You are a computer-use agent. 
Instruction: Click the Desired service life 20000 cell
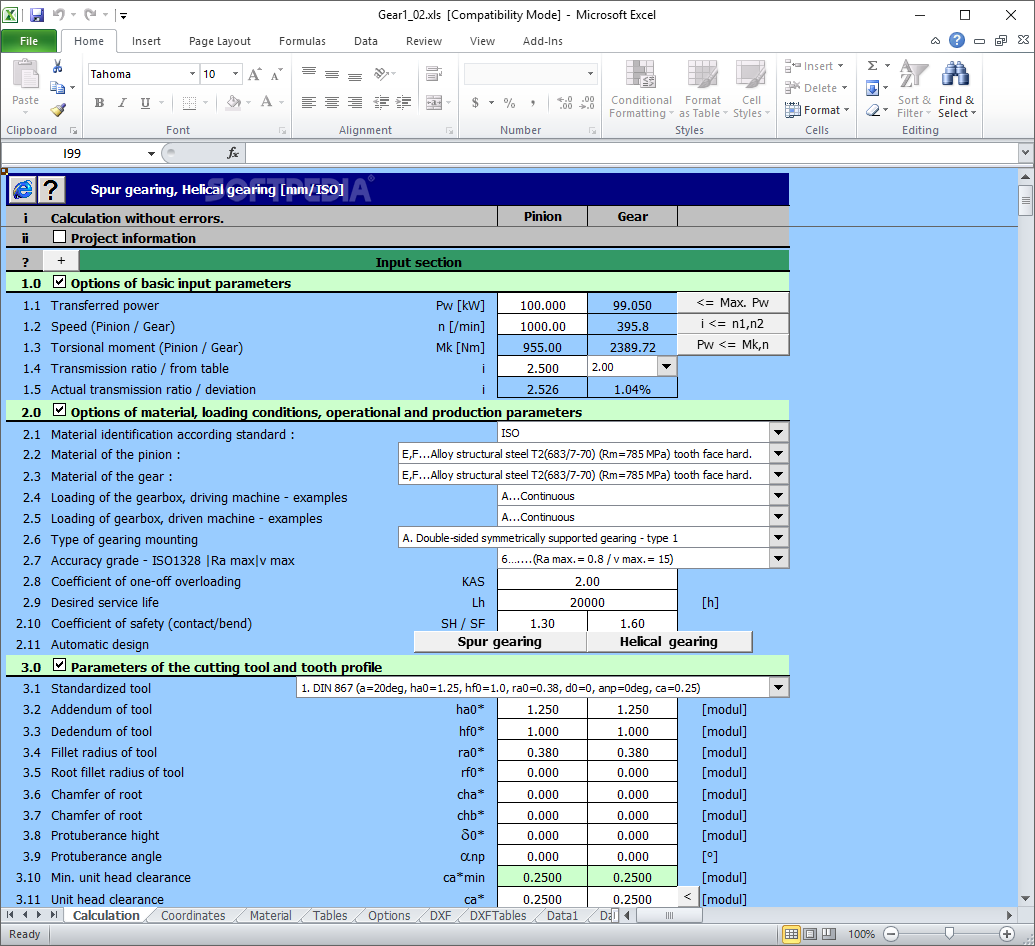coord(587,602)
